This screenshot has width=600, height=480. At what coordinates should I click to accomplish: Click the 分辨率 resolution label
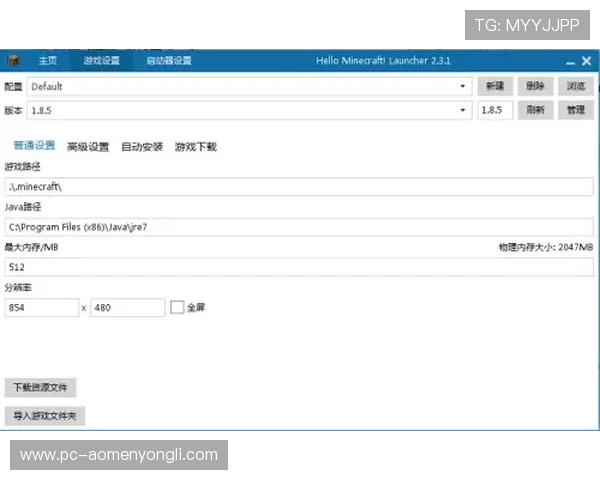click(18, 287)
